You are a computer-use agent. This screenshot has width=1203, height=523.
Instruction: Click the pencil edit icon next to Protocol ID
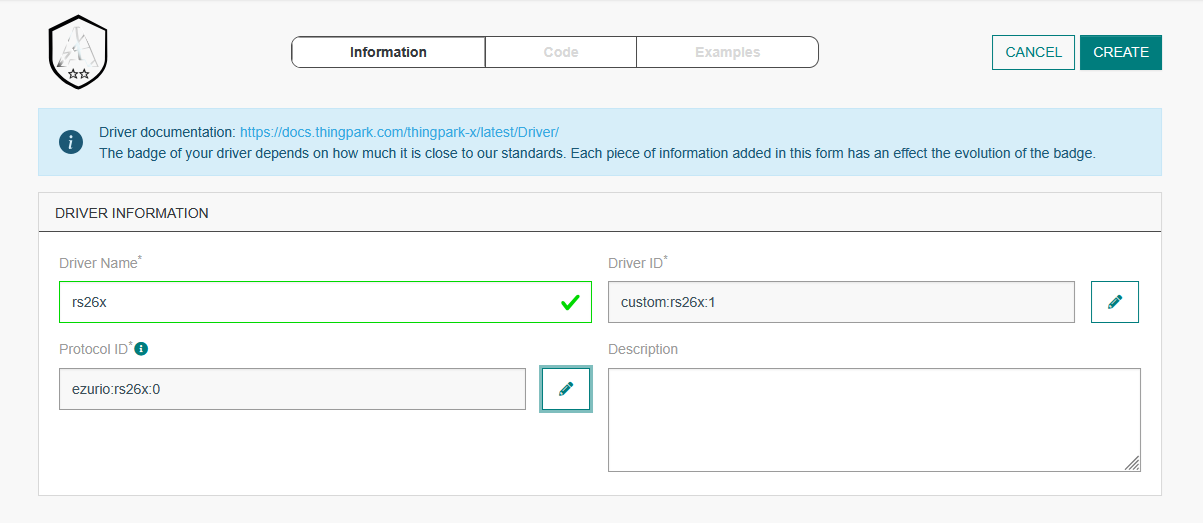coord(566,389)
